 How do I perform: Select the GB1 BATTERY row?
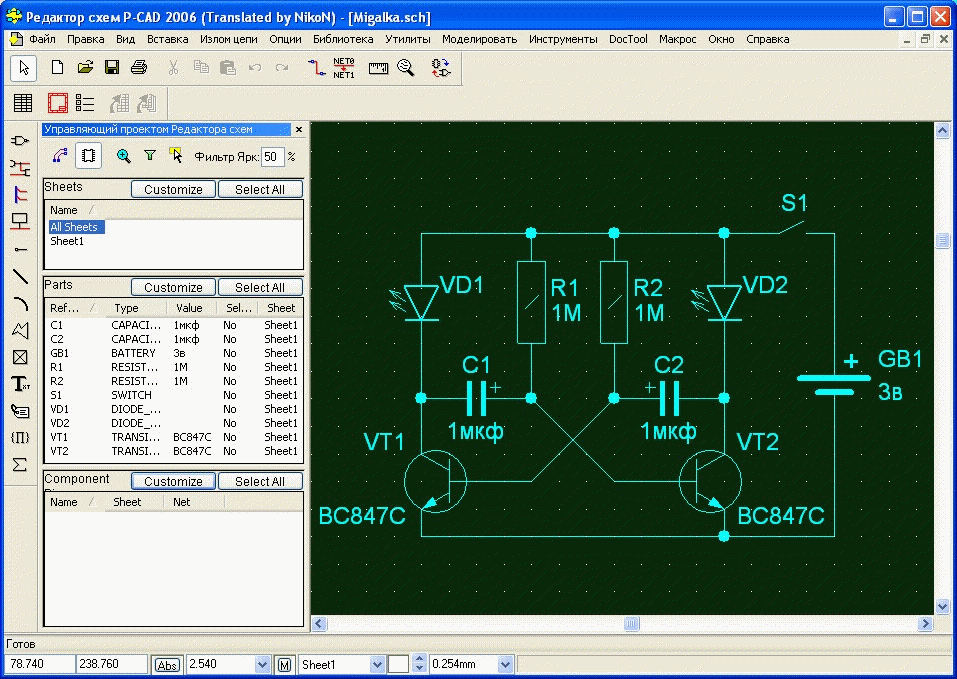(x=173, y=353)
